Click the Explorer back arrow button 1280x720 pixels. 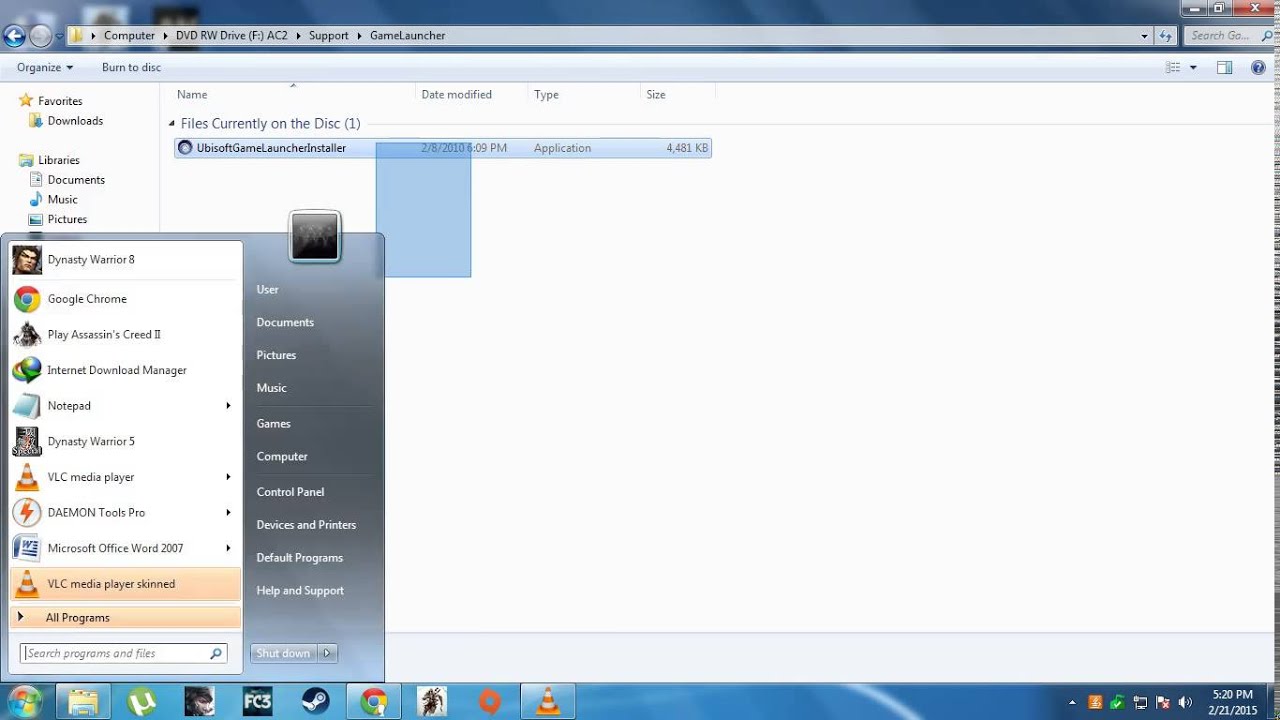(14, 36)
